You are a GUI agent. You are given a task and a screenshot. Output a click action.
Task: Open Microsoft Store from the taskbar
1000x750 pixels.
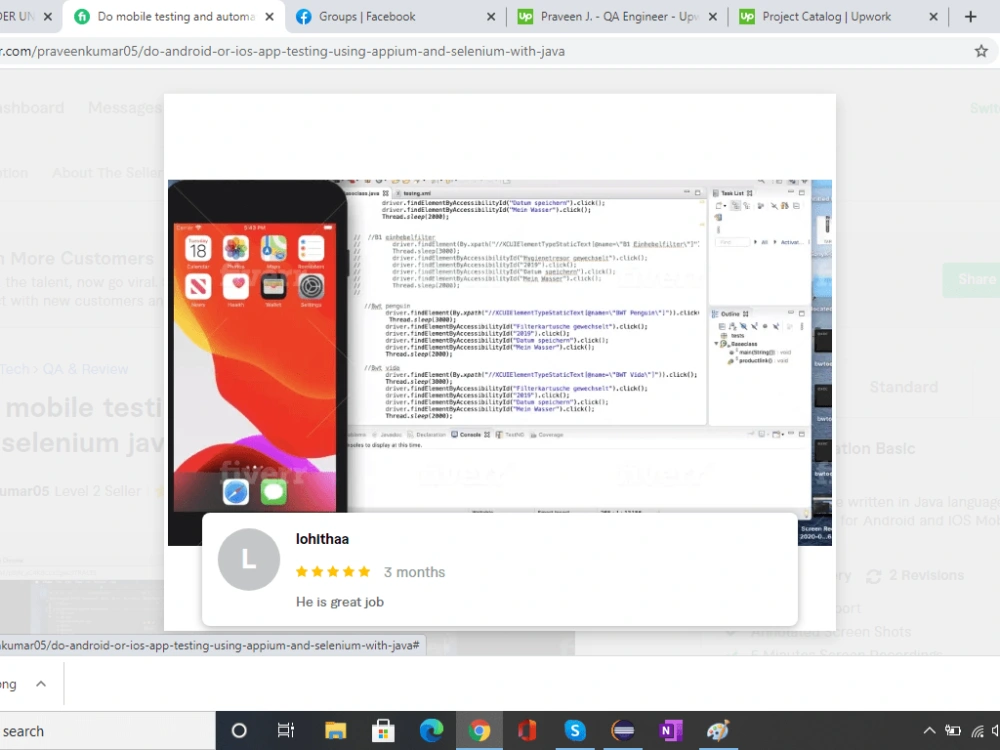[383, 731]
